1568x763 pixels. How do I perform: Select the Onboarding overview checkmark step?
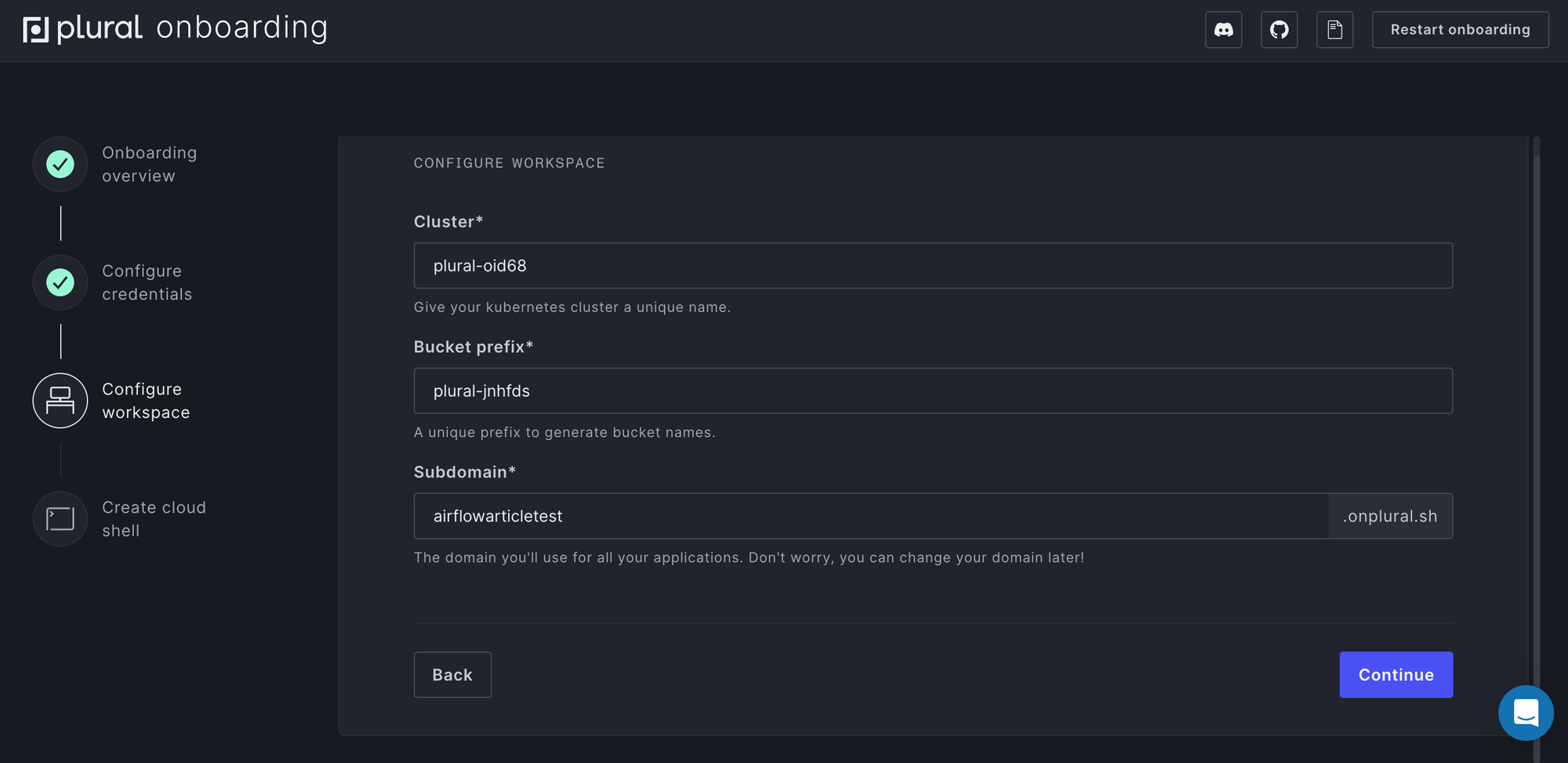pos(60,165)
